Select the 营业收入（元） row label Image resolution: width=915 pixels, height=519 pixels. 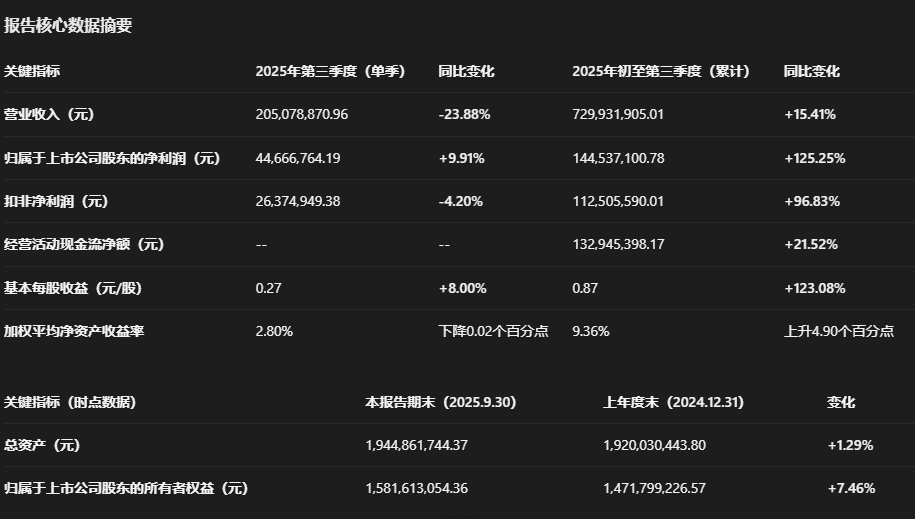point(49,114)
